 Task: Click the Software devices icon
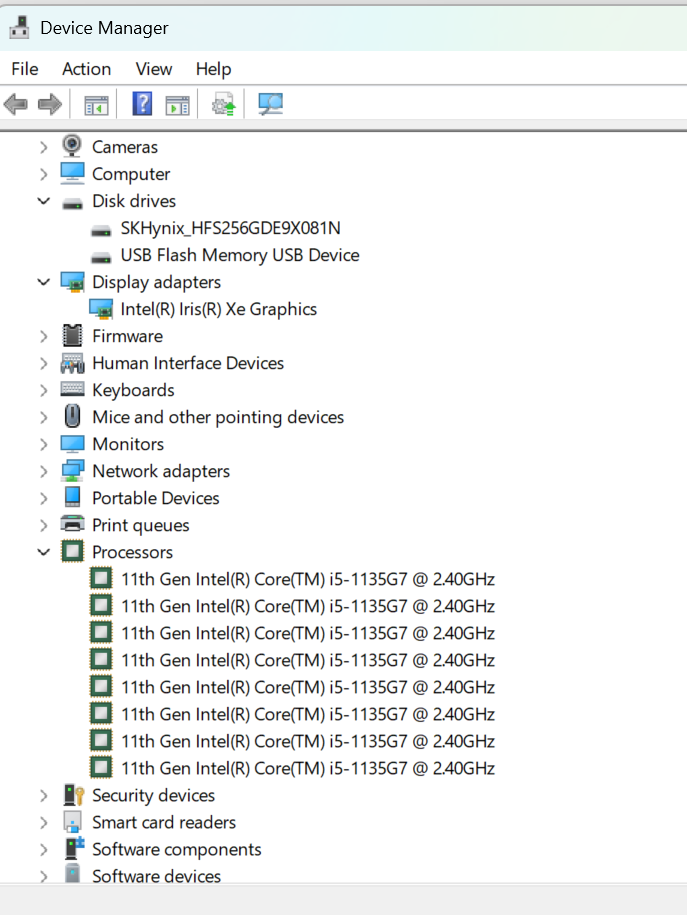tap(72, 874)
